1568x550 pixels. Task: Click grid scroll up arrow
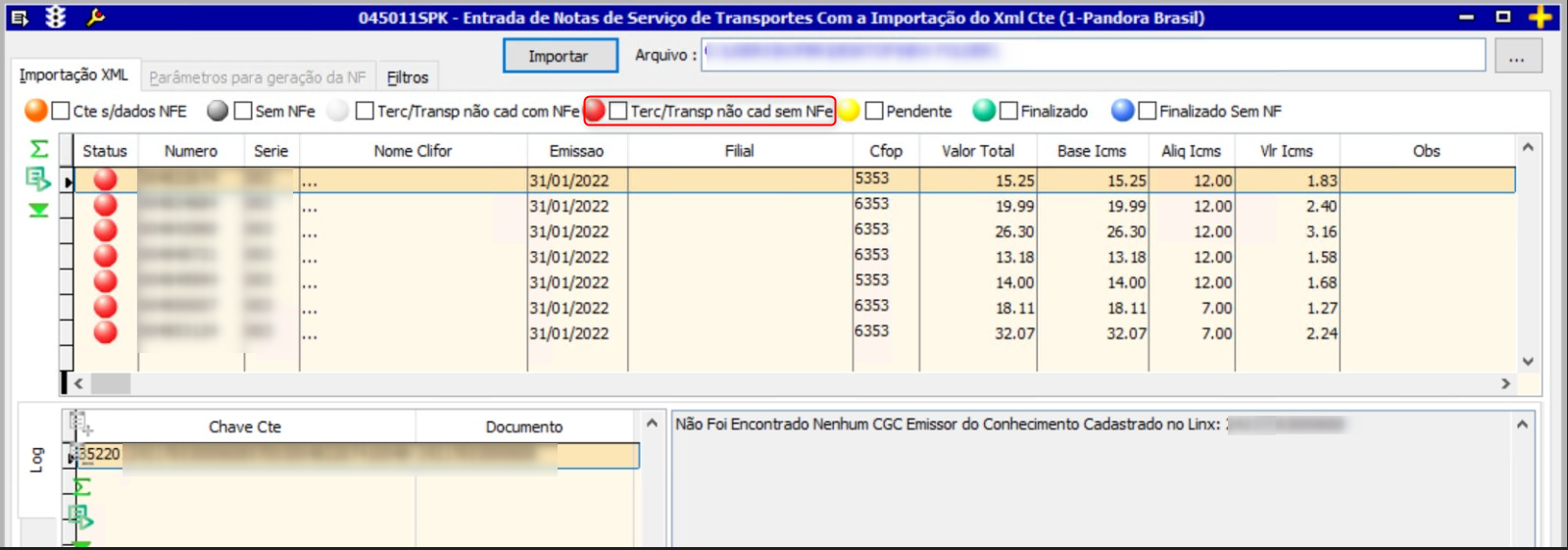(1528, 147)
